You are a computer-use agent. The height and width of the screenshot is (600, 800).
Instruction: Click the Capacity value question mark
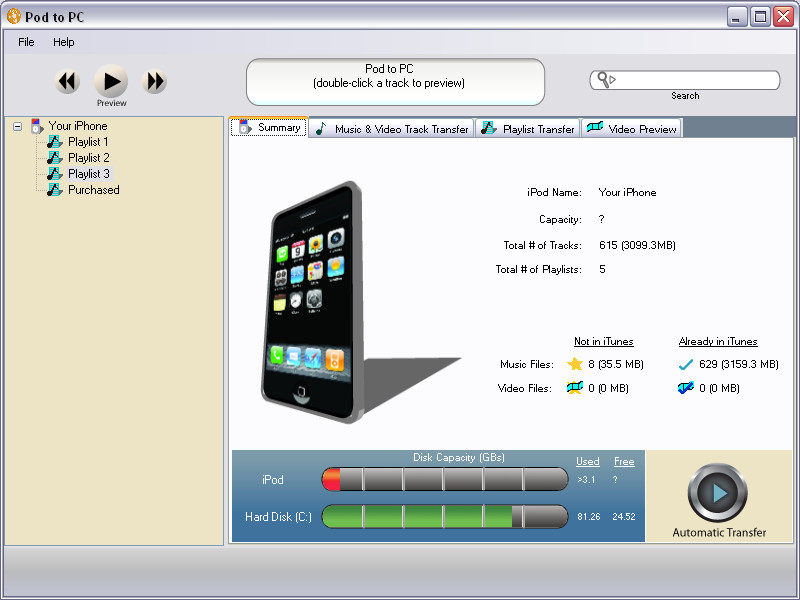(x=602, y=219)
